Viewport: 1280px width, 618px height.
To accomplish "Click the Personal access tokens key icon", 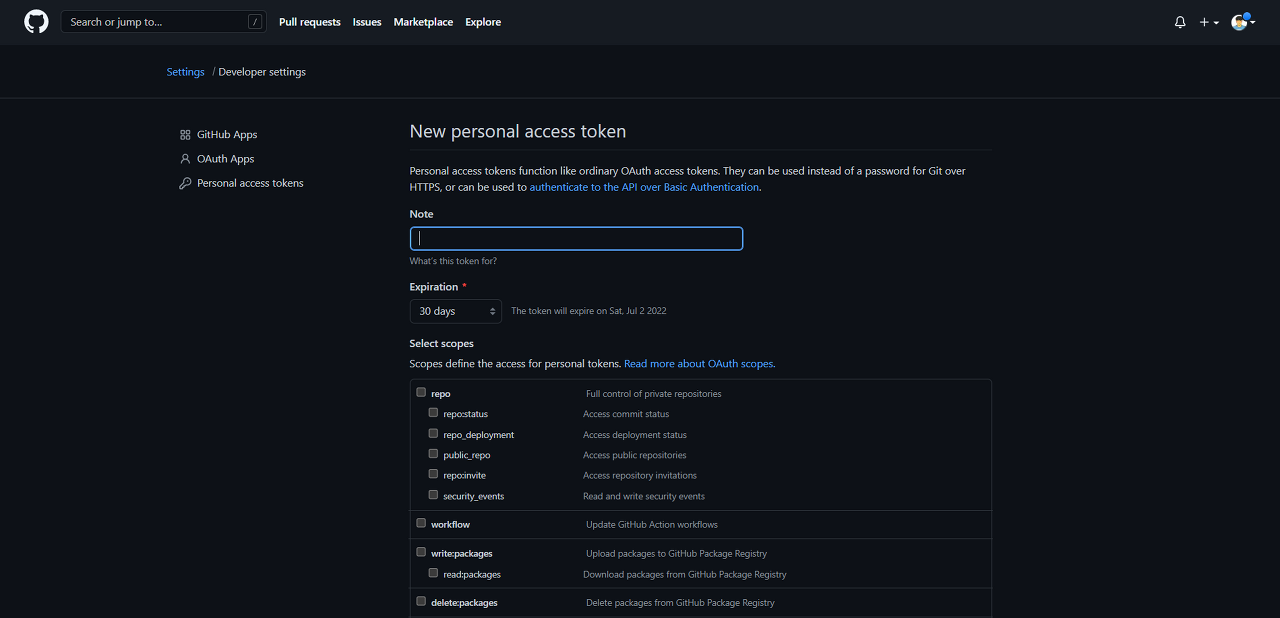I will (186, 183).
